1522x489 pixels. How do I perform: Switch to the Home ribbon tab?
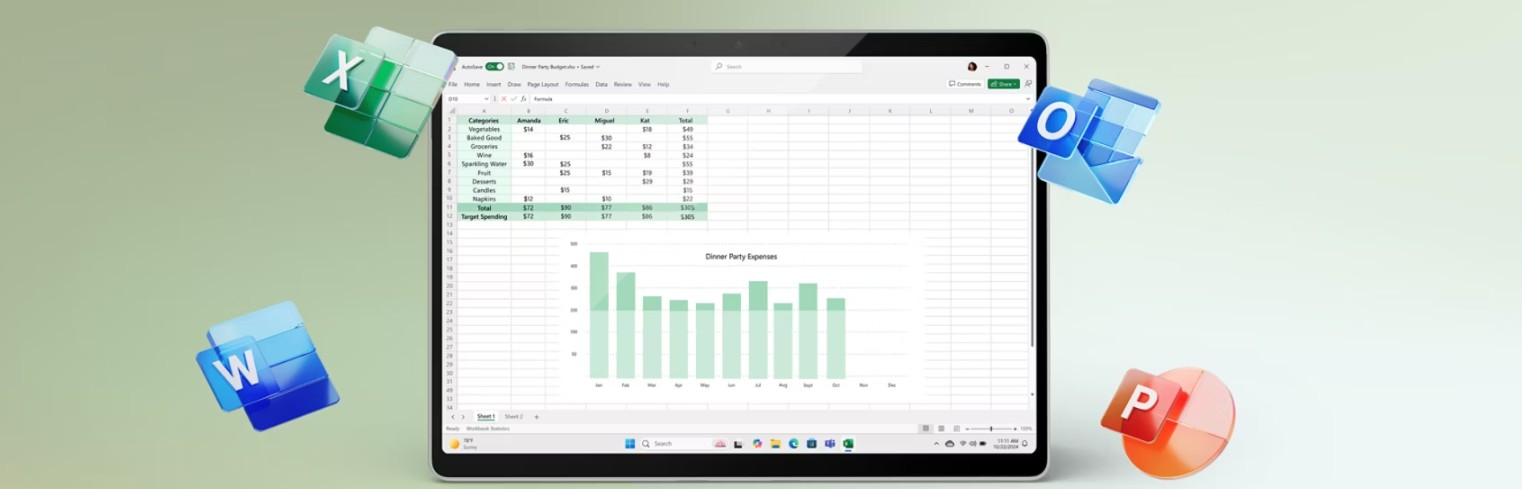[x=472, y=84]
